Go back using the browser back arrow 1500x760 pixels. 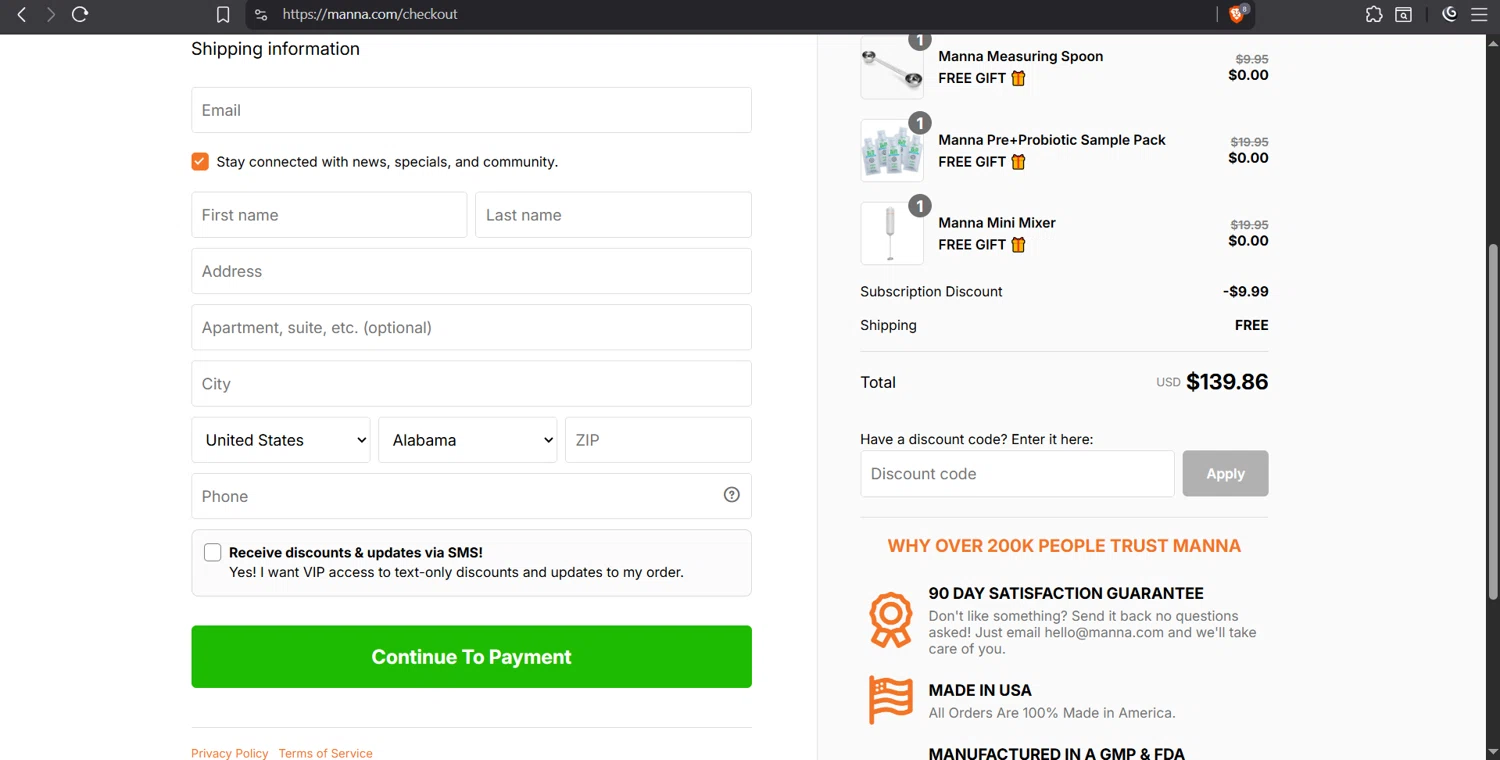tap(21, 14)
